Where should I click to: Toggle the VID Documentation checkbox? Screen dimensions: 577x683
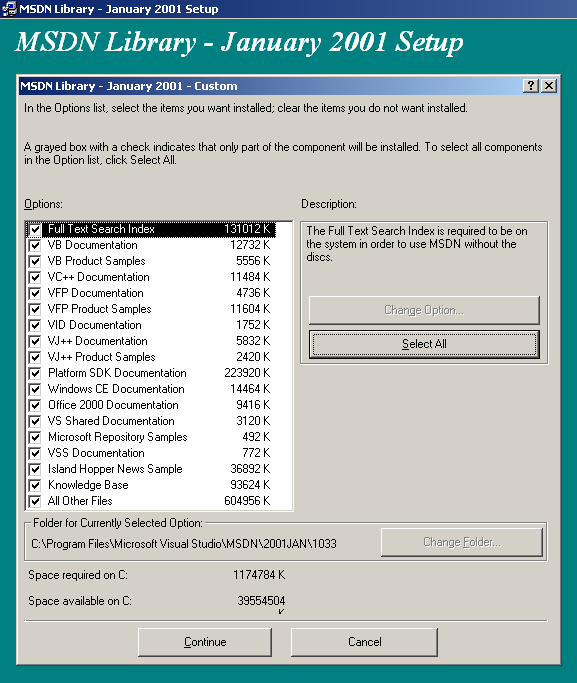click(35, 325)
